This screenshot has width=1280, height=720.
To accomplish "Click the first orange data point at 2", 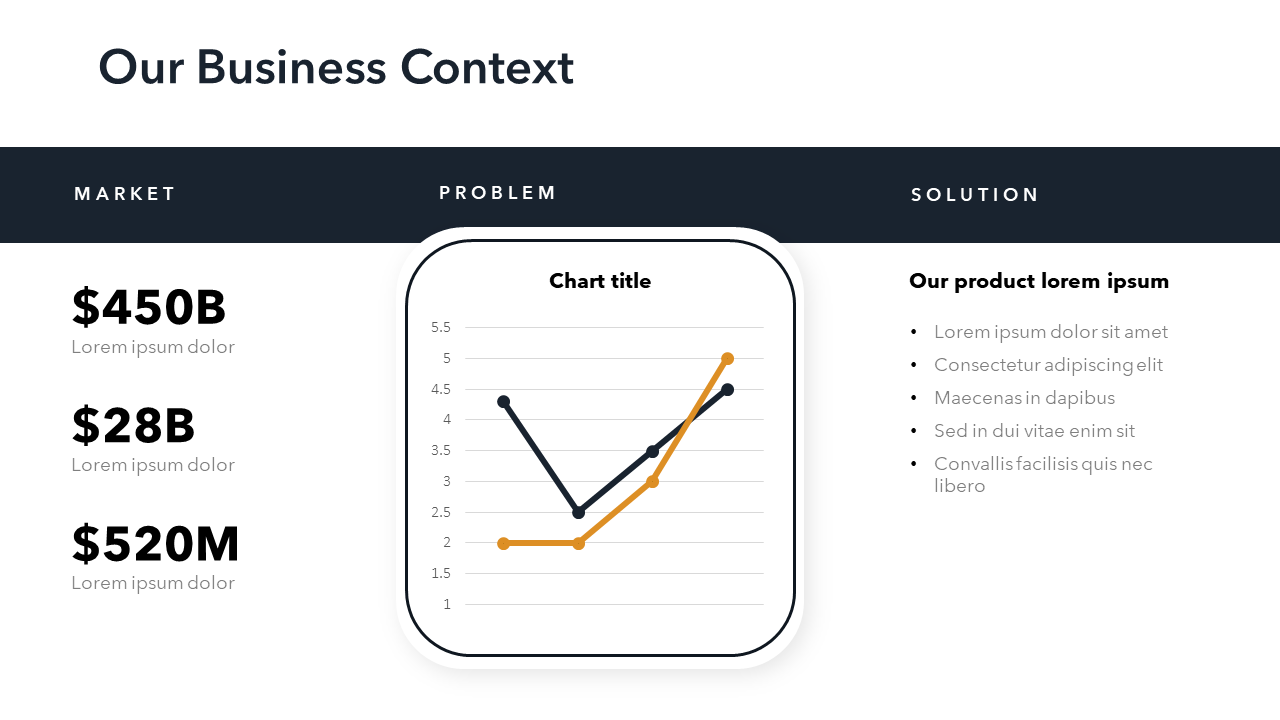I will point(503,543).
